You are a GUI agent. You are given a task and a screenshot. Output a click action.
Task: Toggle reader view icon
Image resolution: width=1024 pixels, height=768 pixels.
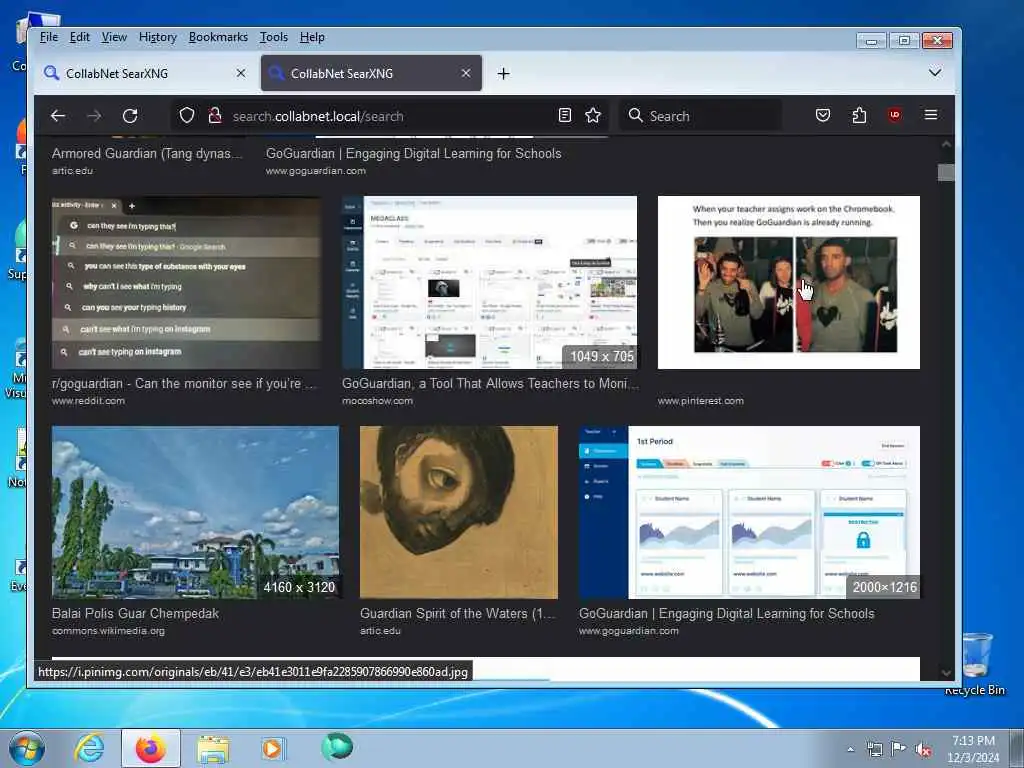[x=565, y=116]
